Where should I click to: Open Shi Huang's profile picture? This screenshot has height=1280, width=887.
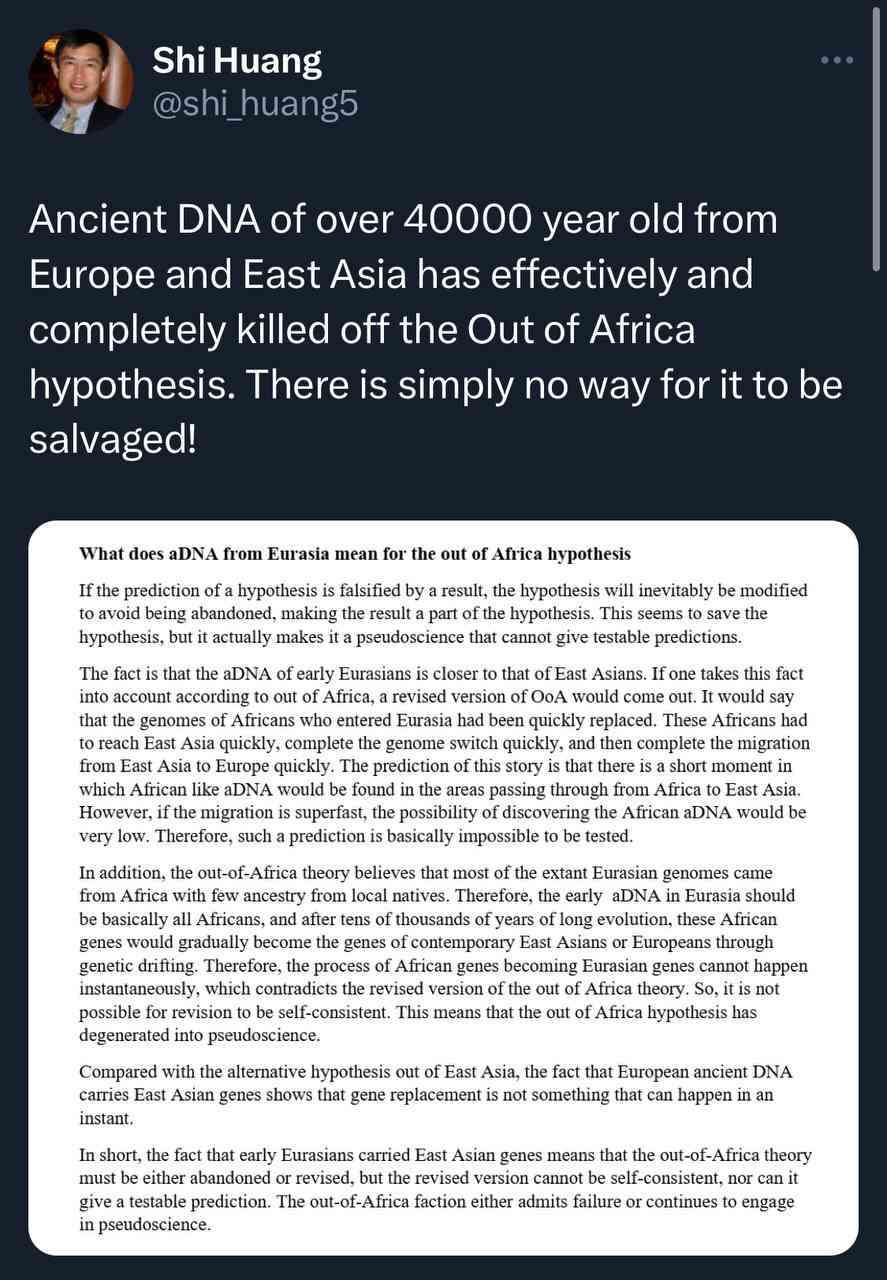pos(81,82)
